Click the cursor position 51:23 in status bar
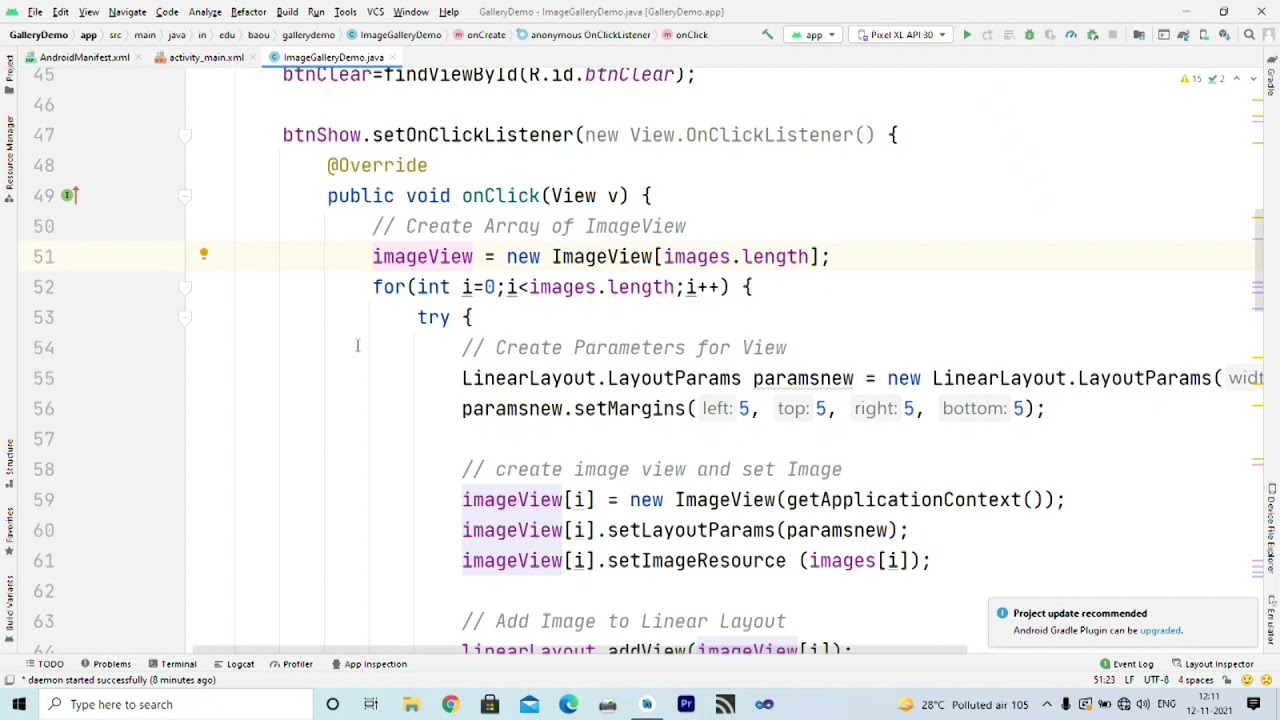1280x720 pixels. [1104, 680]
